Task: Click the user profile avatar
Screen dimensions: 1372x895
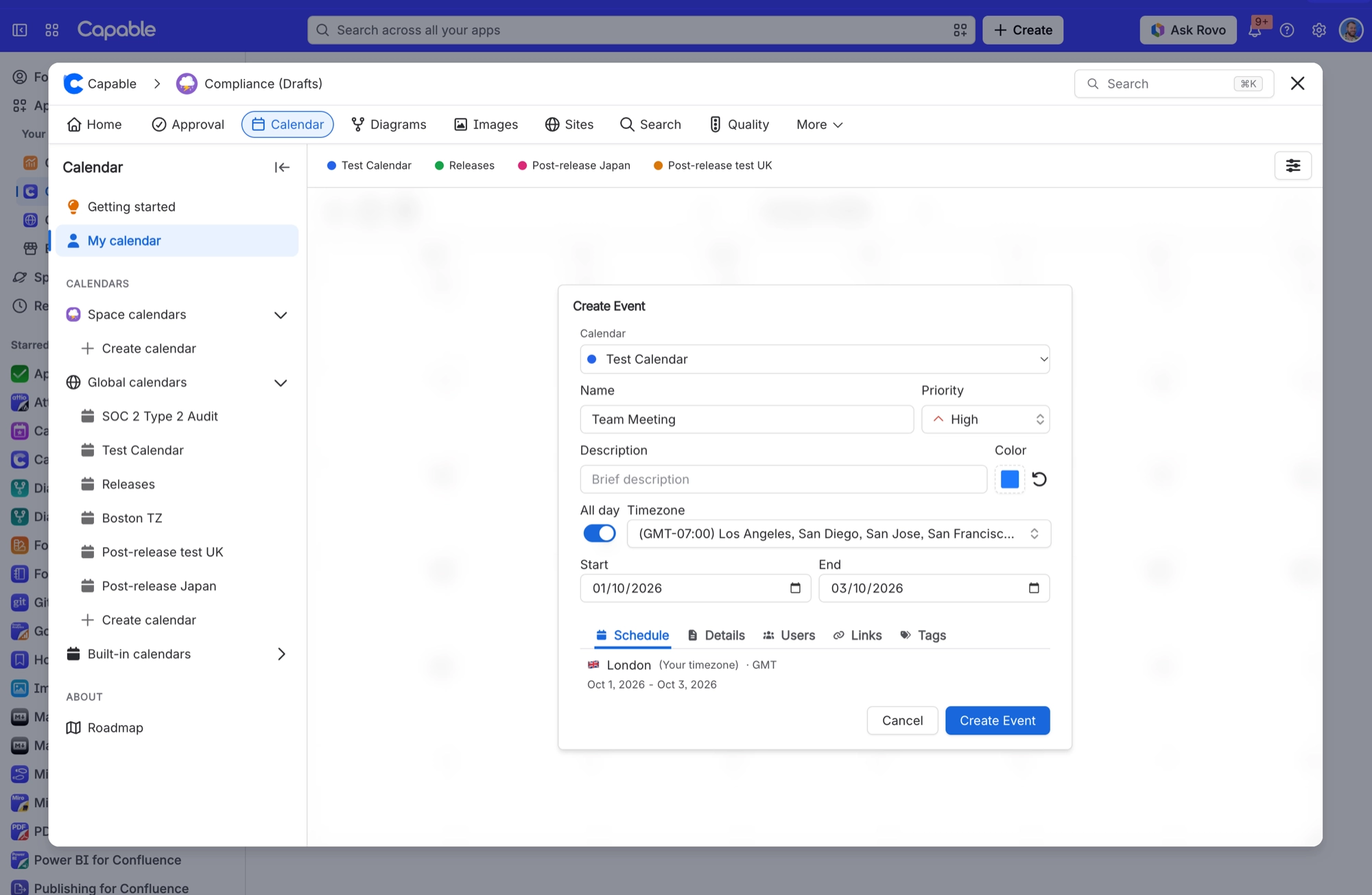Action: (x=1351, y=30)
